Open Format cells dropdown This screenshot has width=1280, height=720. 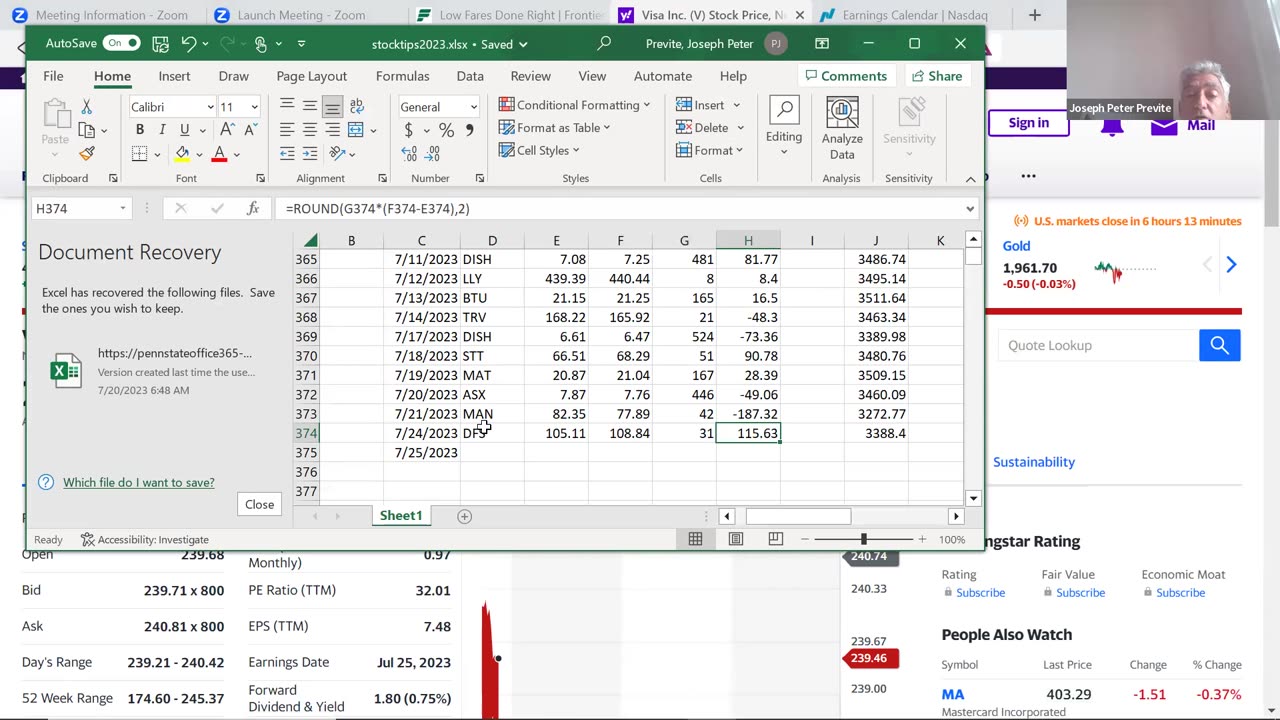[x=709, y=151]
